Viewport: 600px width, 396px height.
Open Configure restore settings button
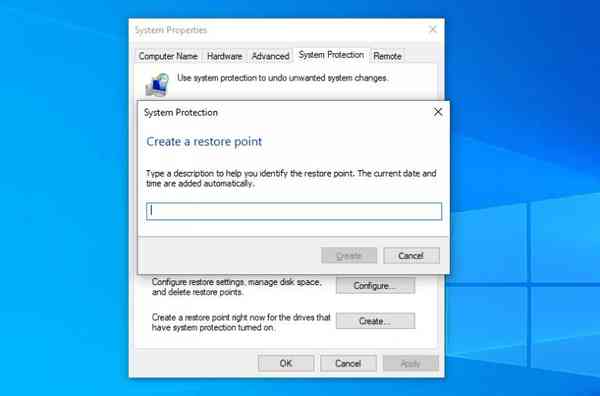click(x=376, y=286)
